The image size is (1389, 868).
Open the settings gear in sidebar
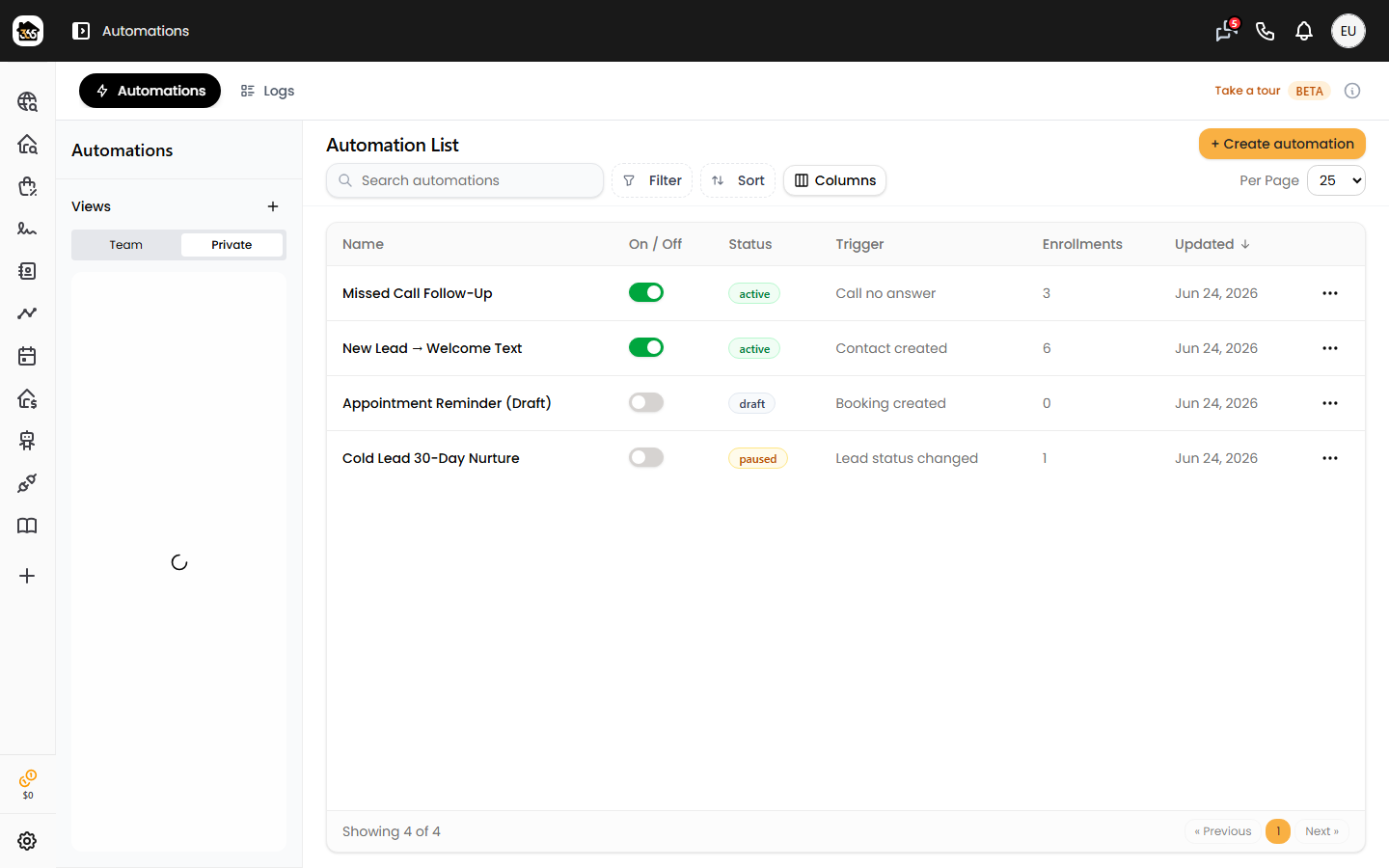click(x=27, y=841)
